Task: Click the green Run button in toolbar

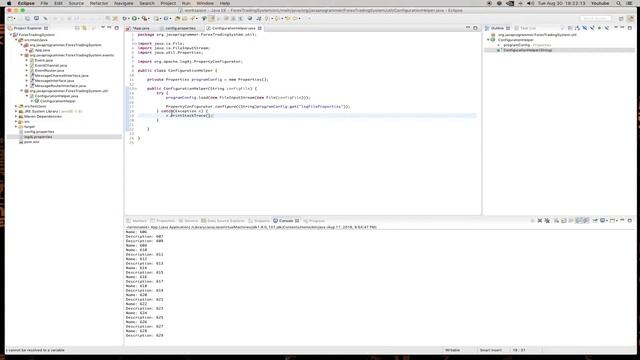Action: (x=134, y=18)
